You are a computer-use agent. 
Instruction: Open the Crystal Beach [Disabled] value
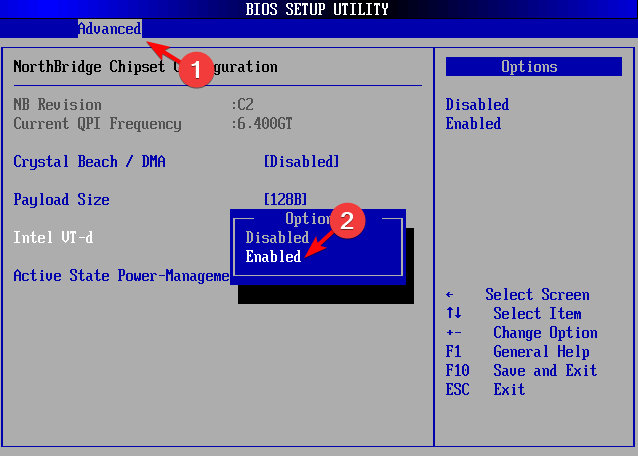tap(301, 161)
